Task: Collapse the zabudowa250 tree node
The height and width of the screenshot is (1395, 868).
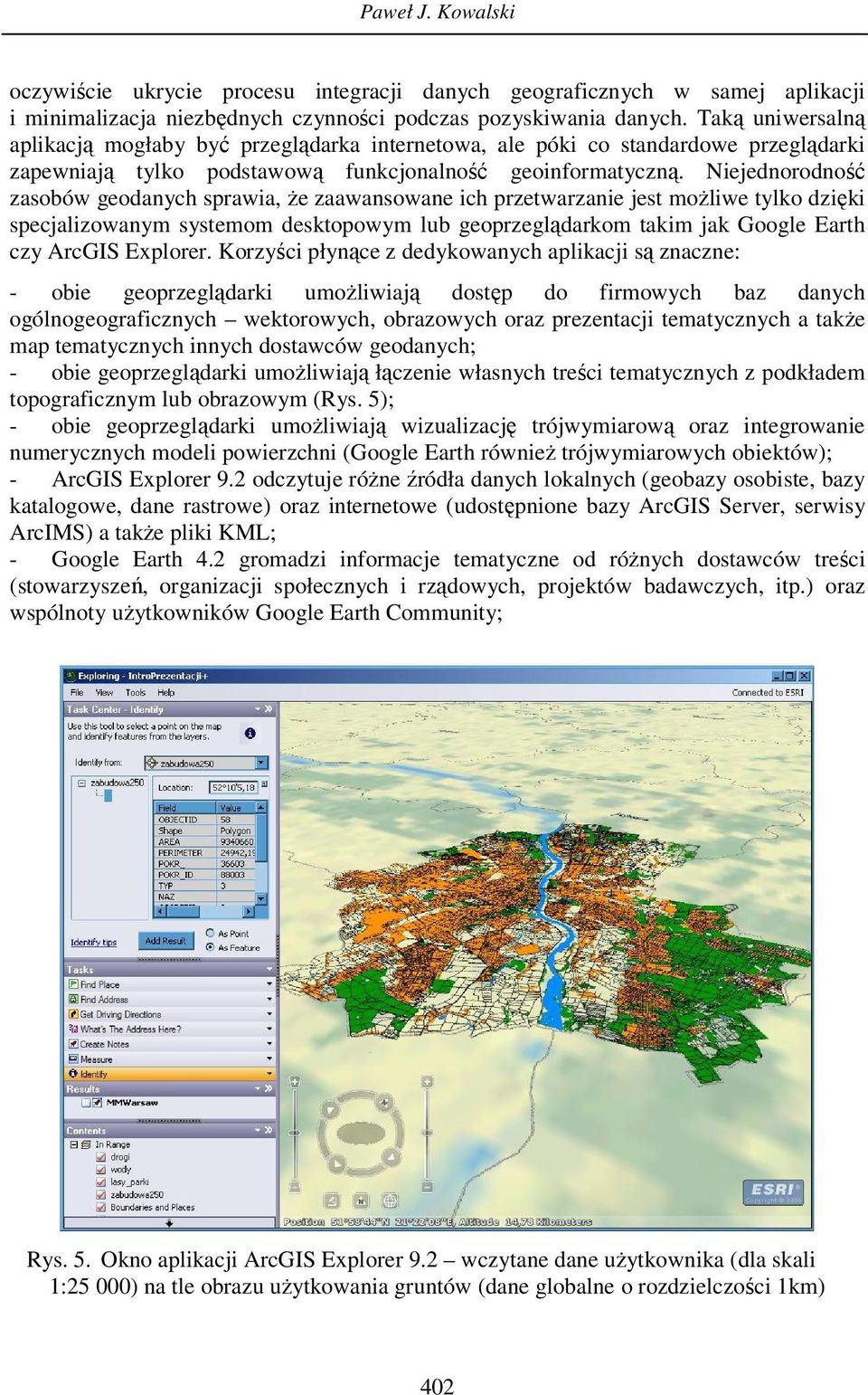Action: [x=81, y=783]
